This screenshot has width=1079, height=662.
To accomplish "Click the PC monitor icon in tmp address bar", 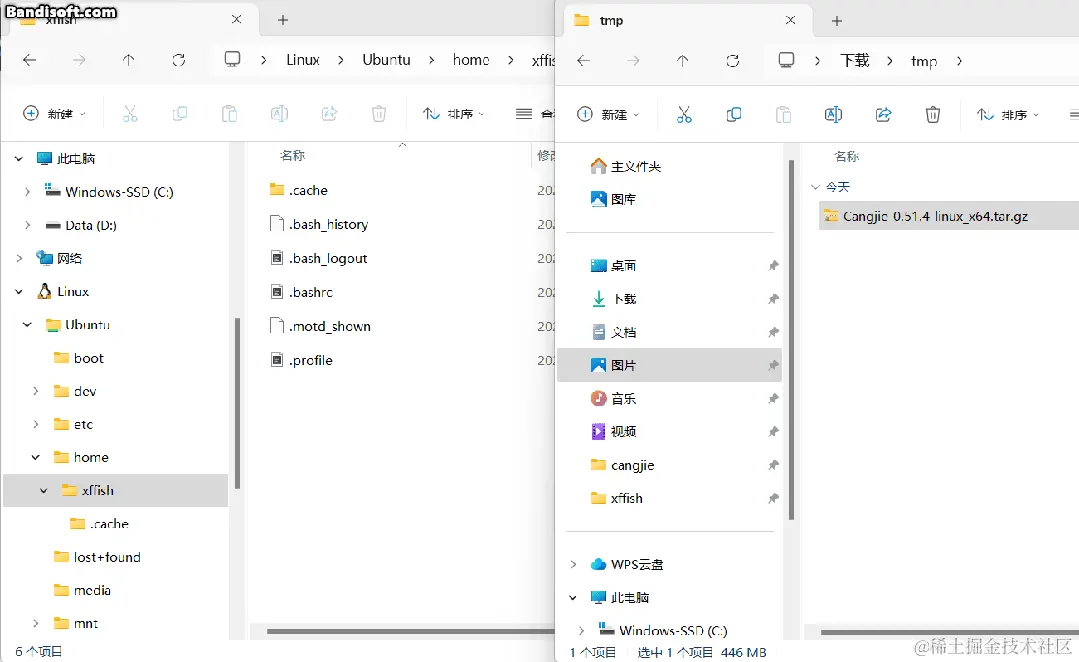I will pyautogui.click(x=786, y=61).
